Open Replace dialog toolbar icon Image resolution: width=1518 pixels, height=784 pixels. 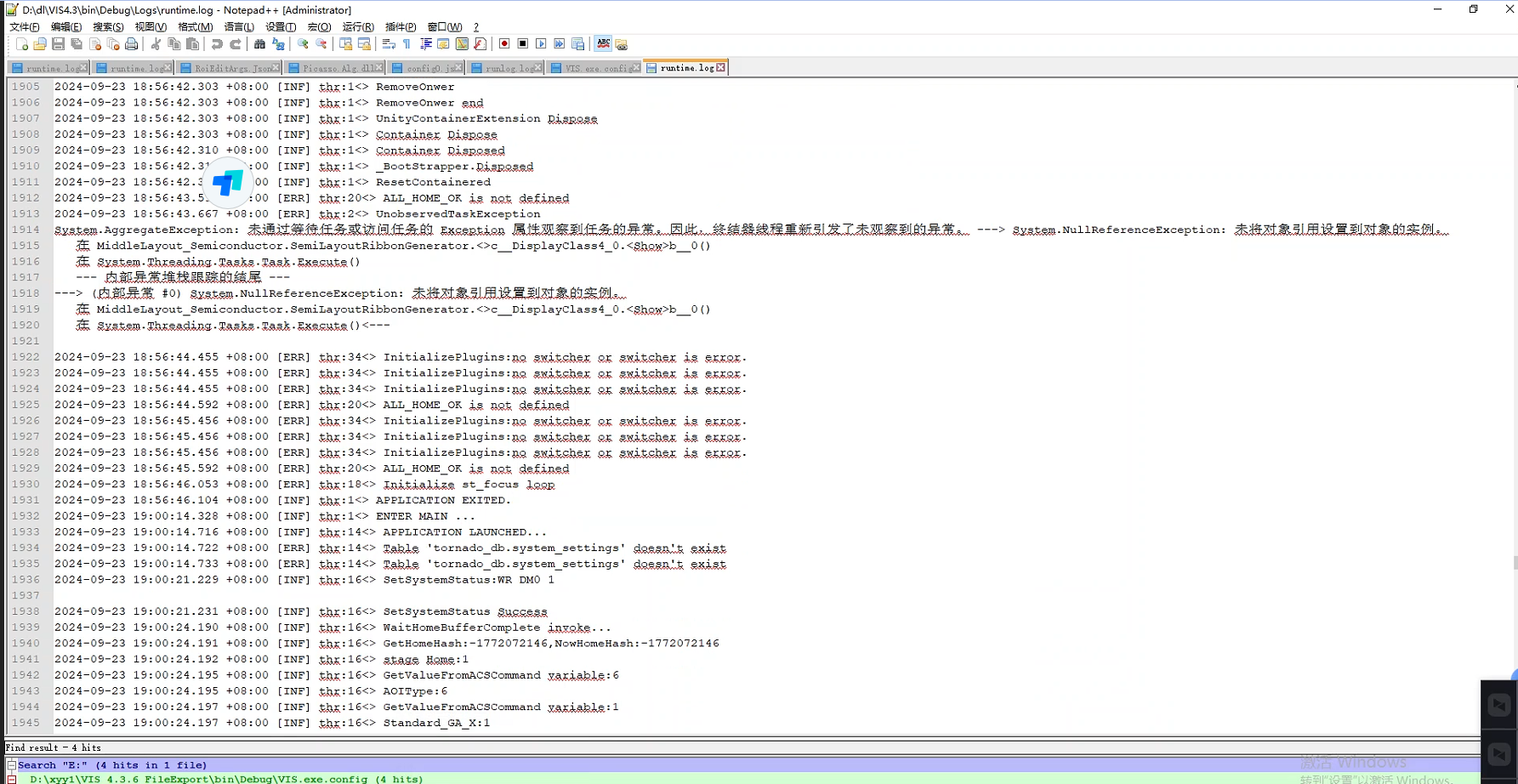pos(278,44)
